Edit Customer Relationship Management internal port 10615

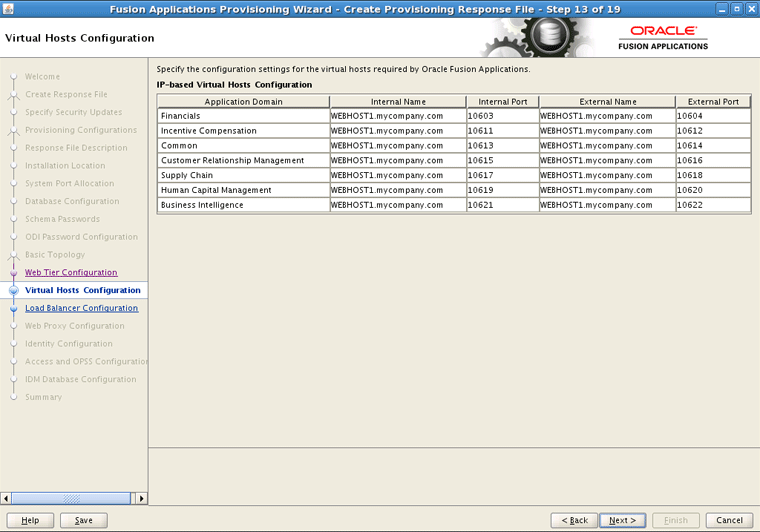tap(503, 160)
